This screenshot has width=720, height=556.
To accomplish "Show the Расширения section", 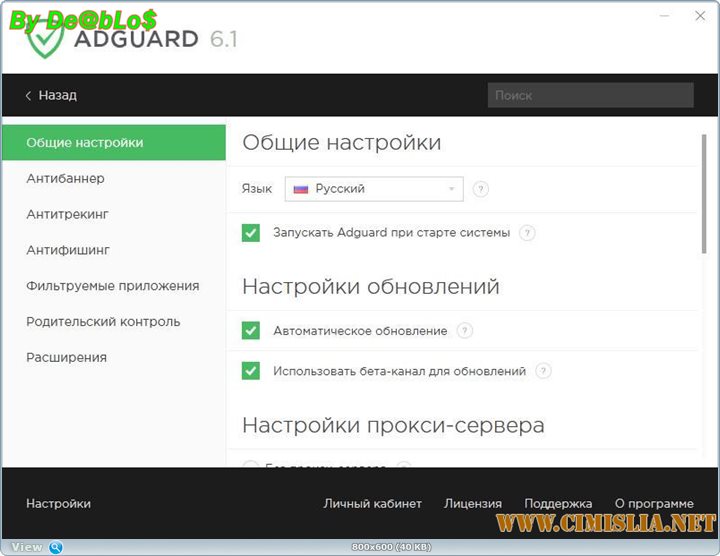I will click(x=67, y=357).
